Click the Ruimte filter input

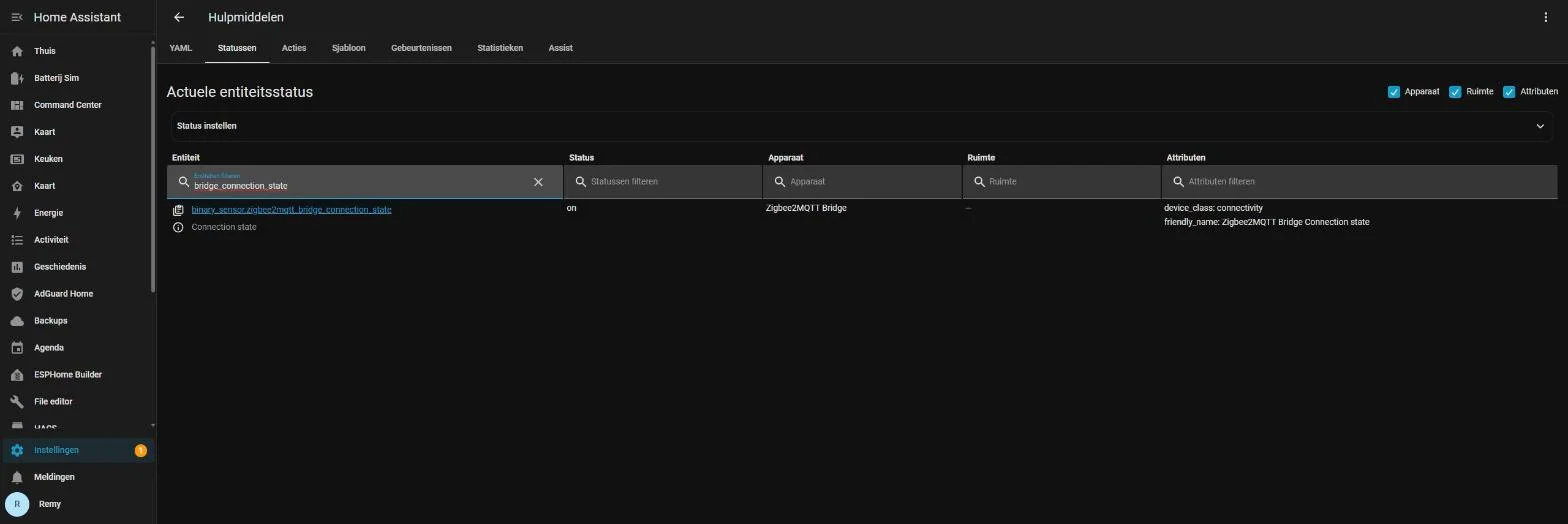coord(1062,182)
